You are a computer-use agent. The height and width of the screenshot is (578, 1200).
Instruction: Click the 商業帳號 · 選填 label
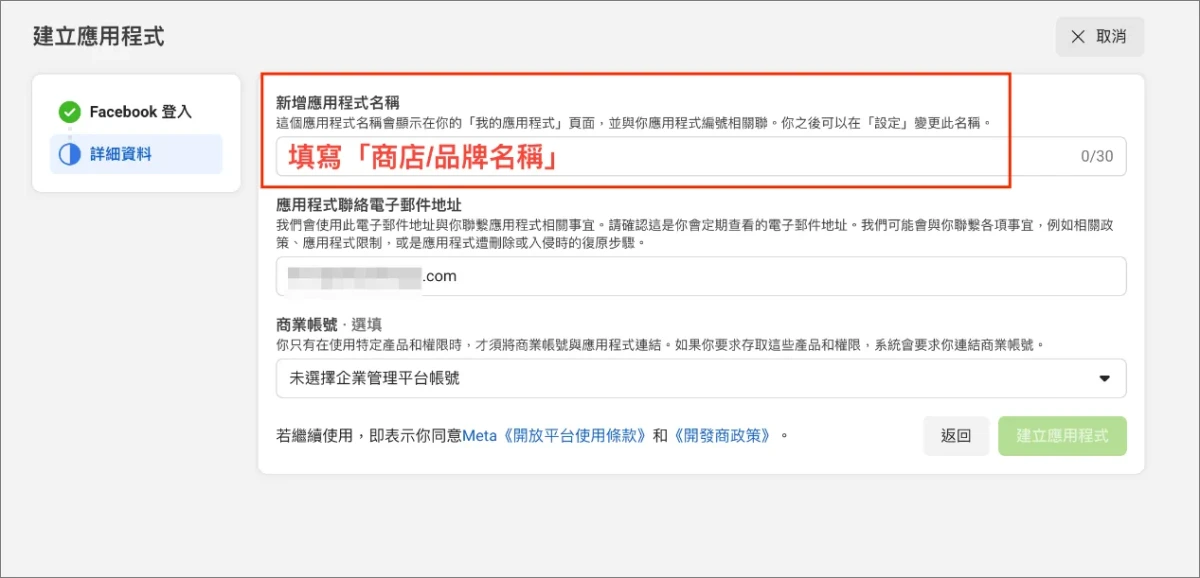coord(329,325)
